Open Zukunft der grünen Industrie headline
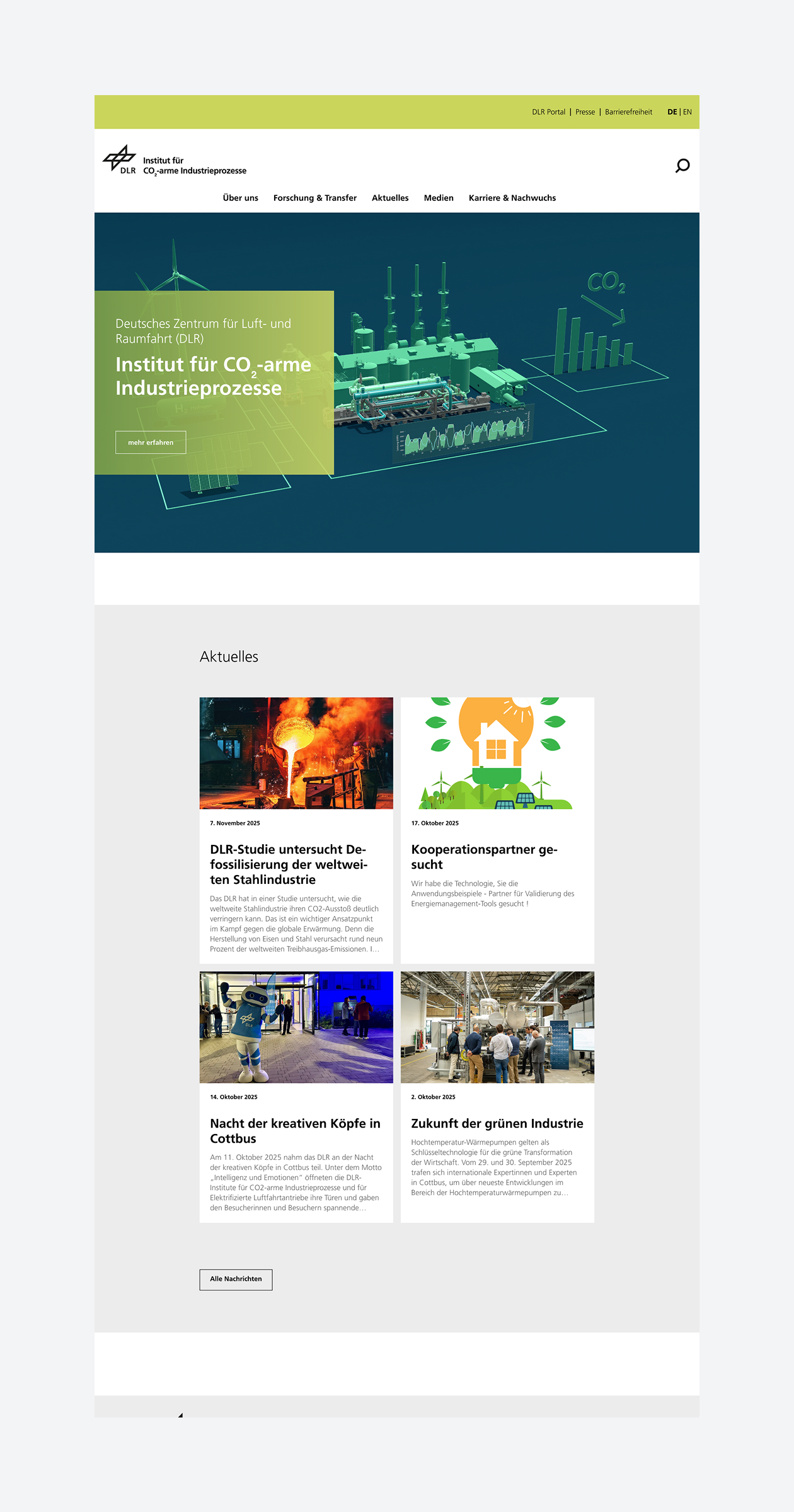Viewport: 794px width, 1512px height. click(497, 1123)
